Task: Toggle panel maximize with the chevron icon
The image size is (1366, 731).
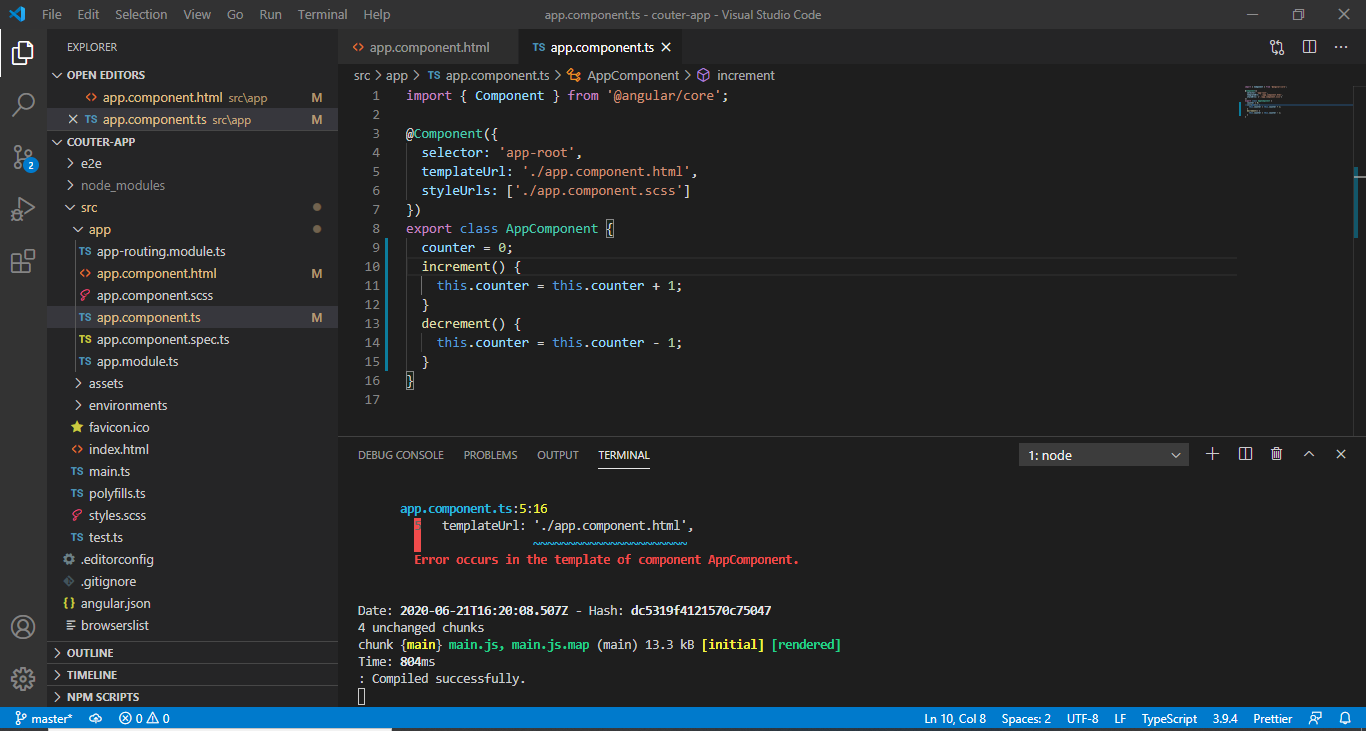Action: (1309, 453)
